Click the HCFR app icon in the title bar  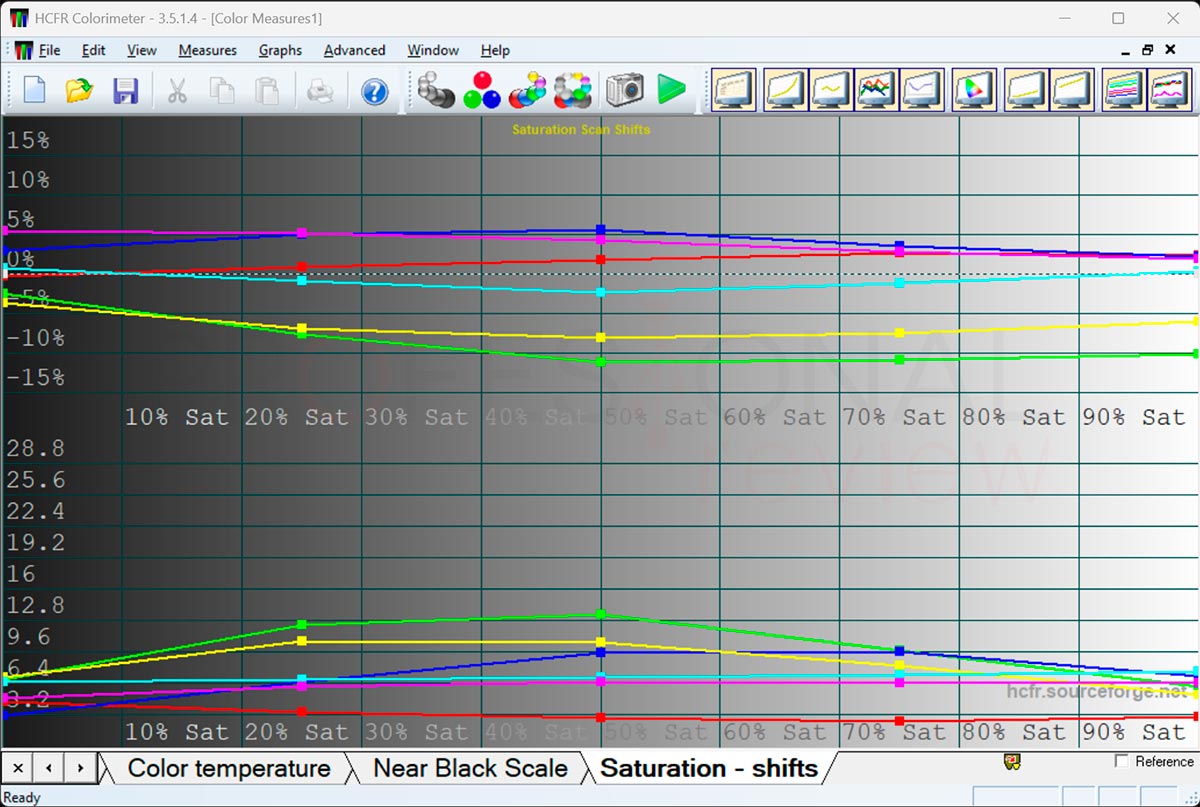(20, 18)
